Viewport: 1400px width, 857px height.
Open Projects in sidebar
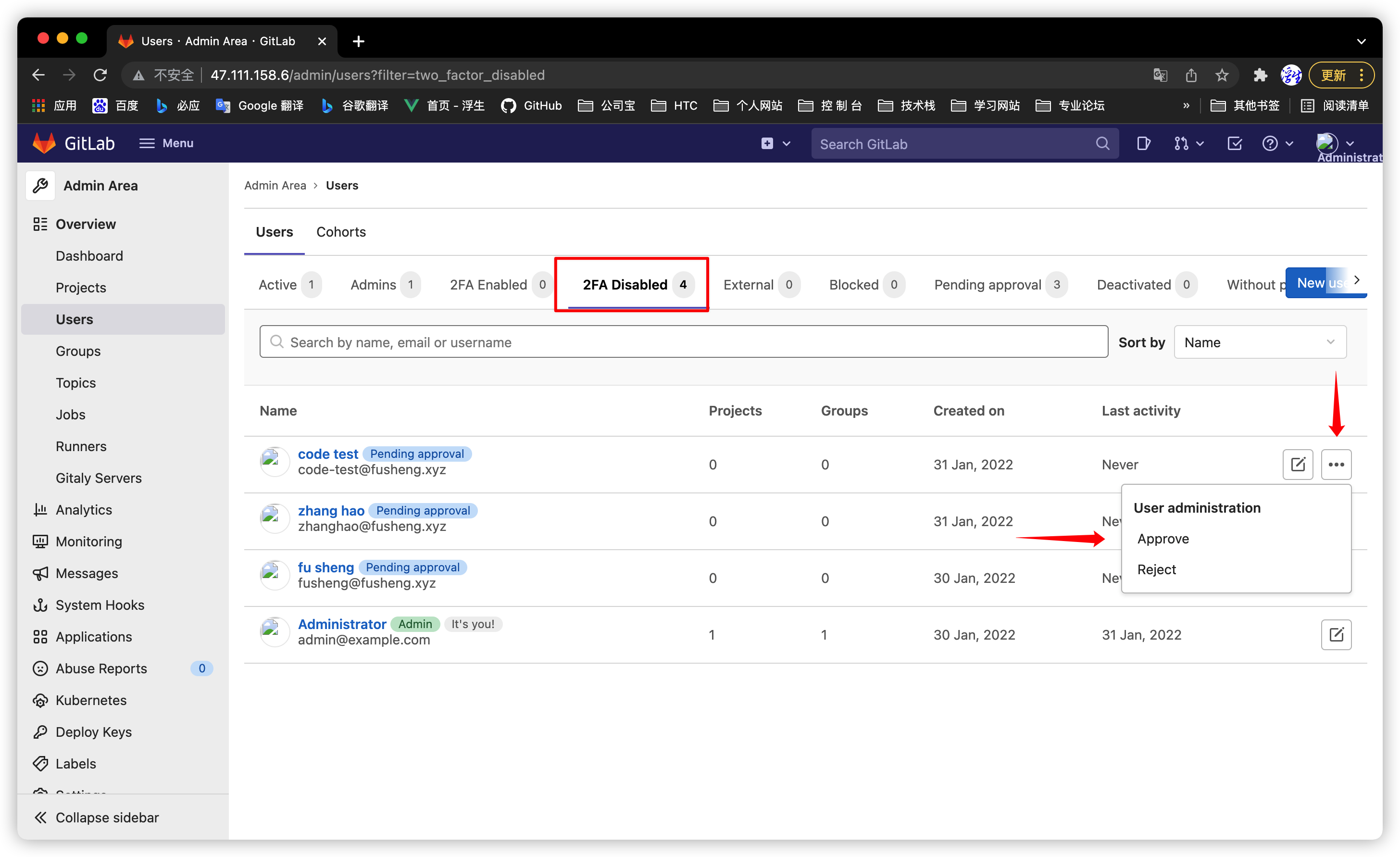(81, 288)
